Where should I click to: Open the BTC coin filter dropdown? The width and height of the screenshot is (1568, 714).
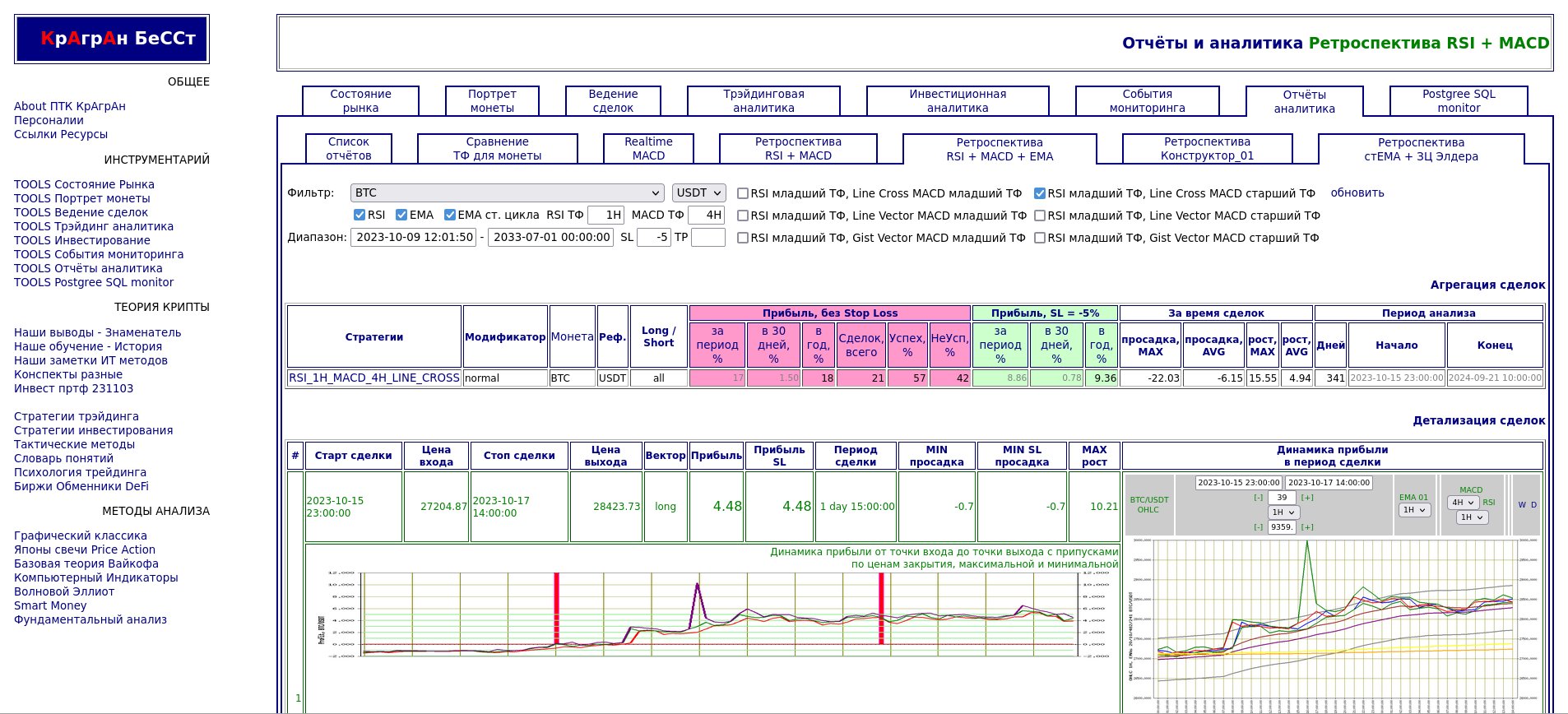click(x=507, y=192)
